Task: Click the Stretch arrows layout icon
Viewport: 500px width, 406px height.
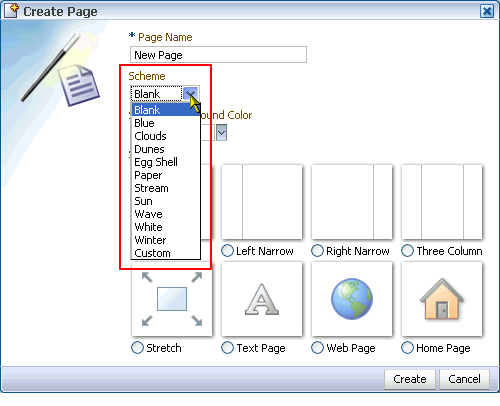Action: coord(172,299)
